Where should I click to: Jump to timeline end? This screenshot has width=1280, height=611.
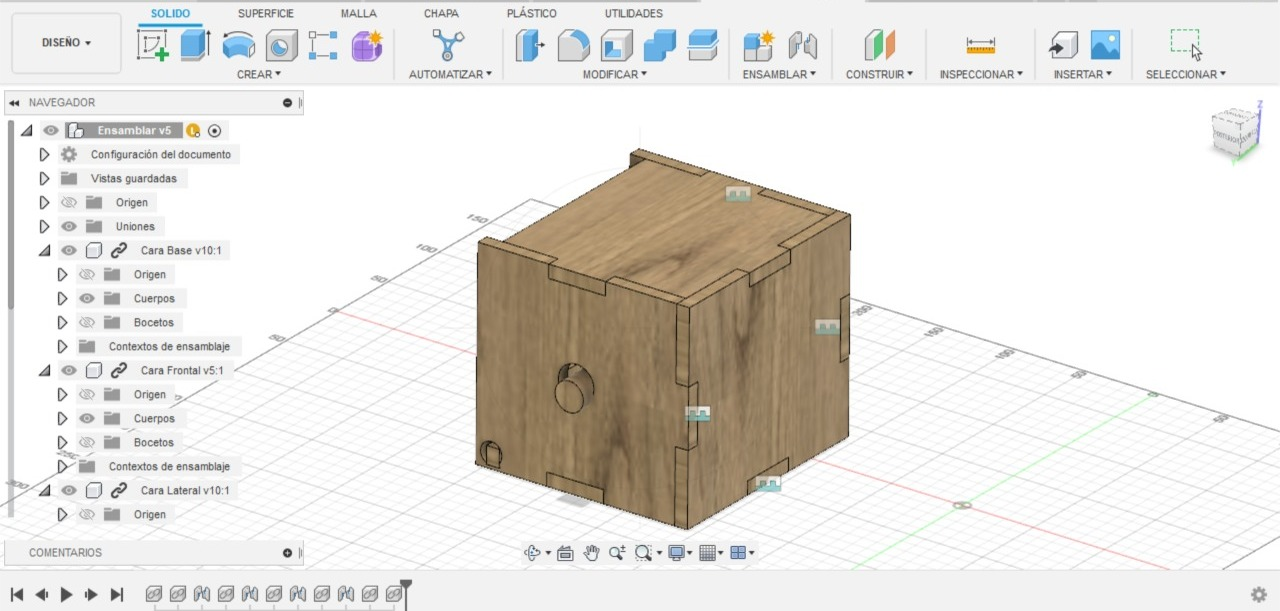click(x=116, y=594)
